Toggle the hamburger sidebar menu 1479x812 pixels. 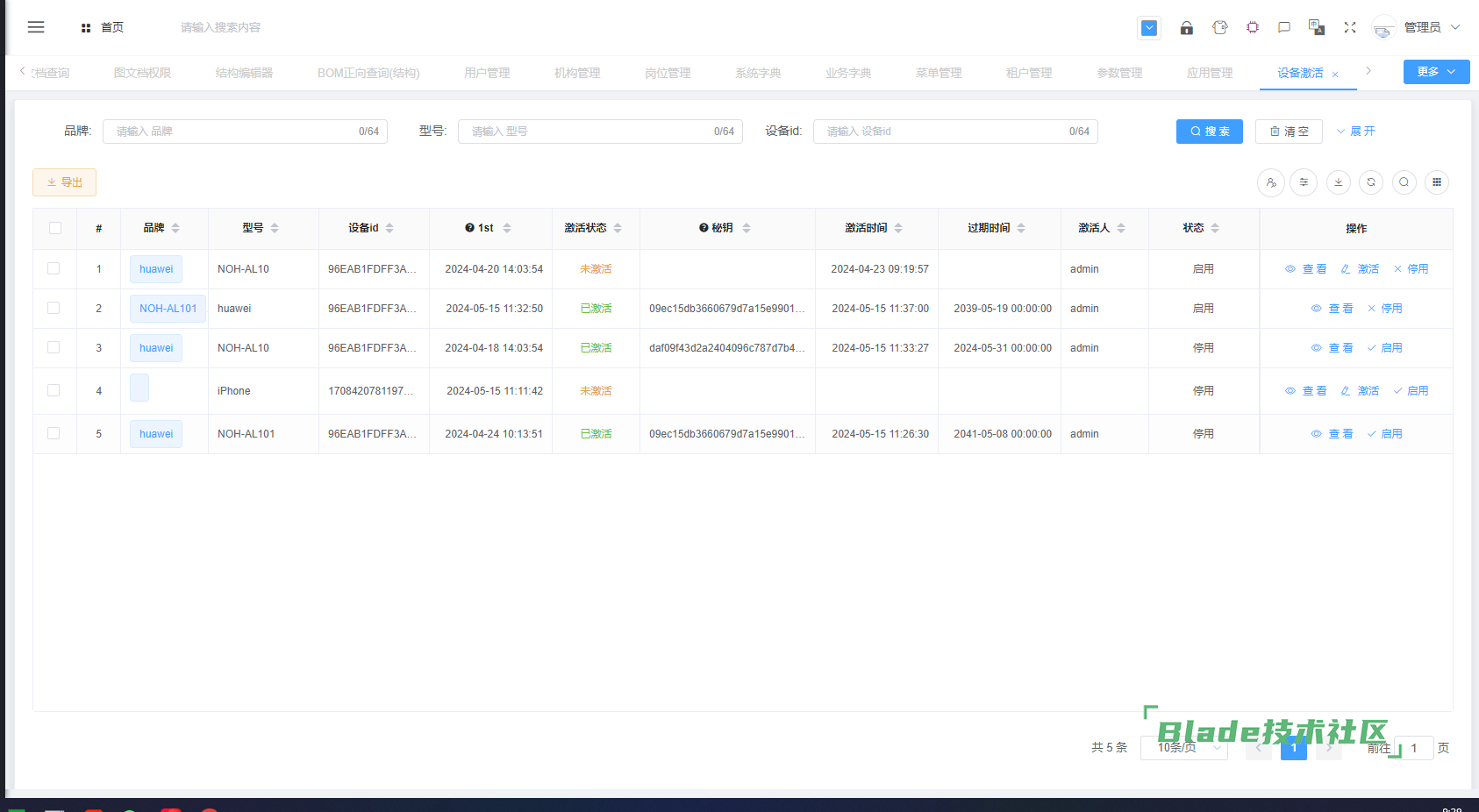point(36,27)
